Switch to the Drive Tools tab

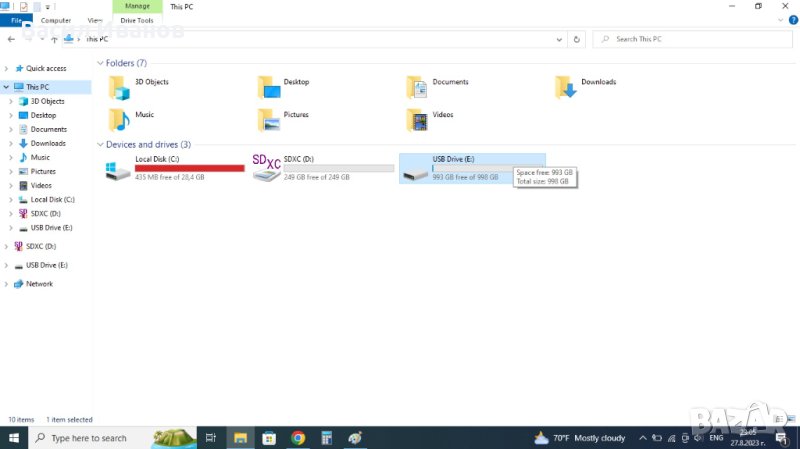coord(137,20)
